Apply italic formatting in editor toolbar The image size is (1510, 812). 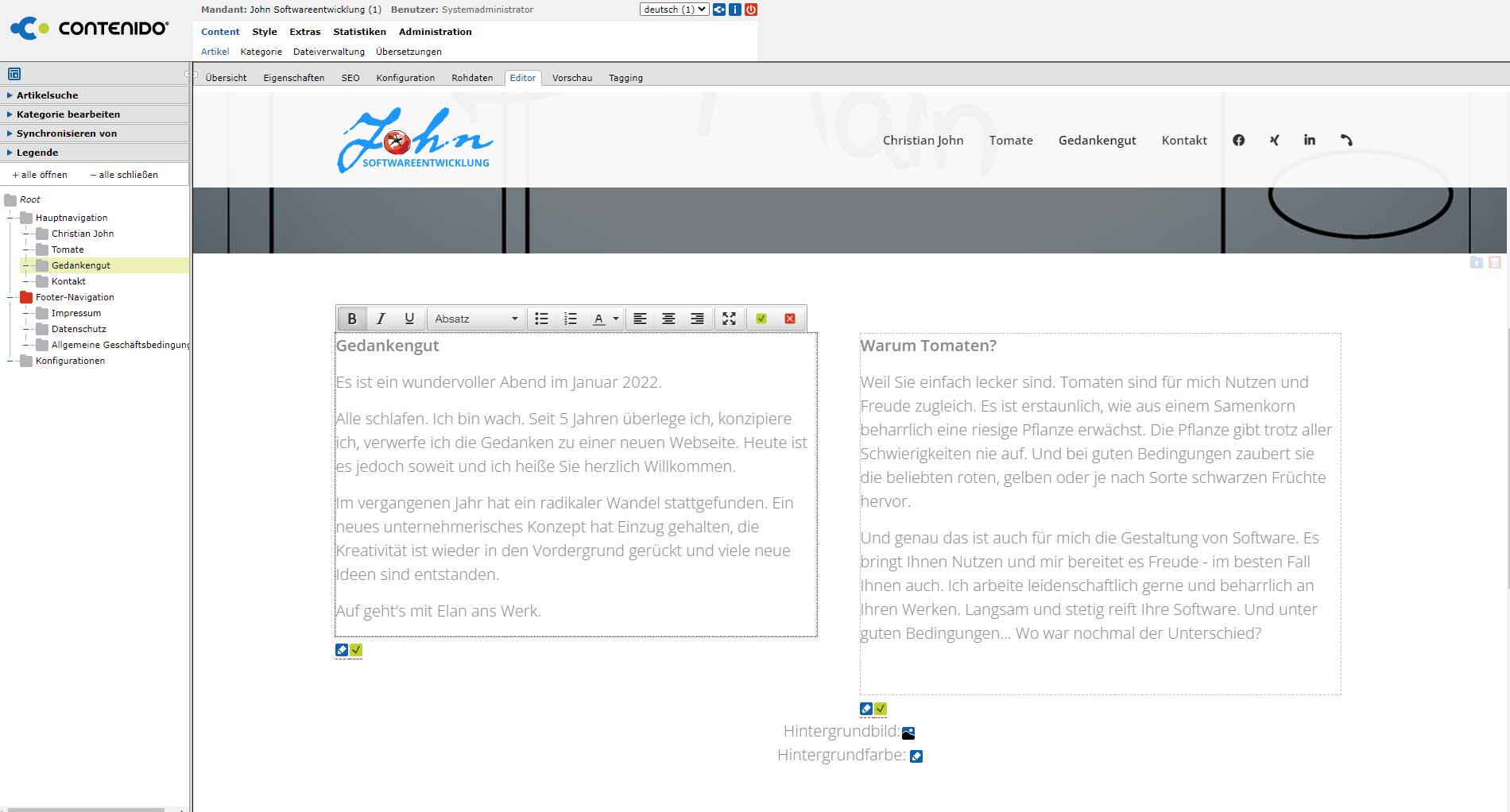pyautogui.click(x=381, y=319)
